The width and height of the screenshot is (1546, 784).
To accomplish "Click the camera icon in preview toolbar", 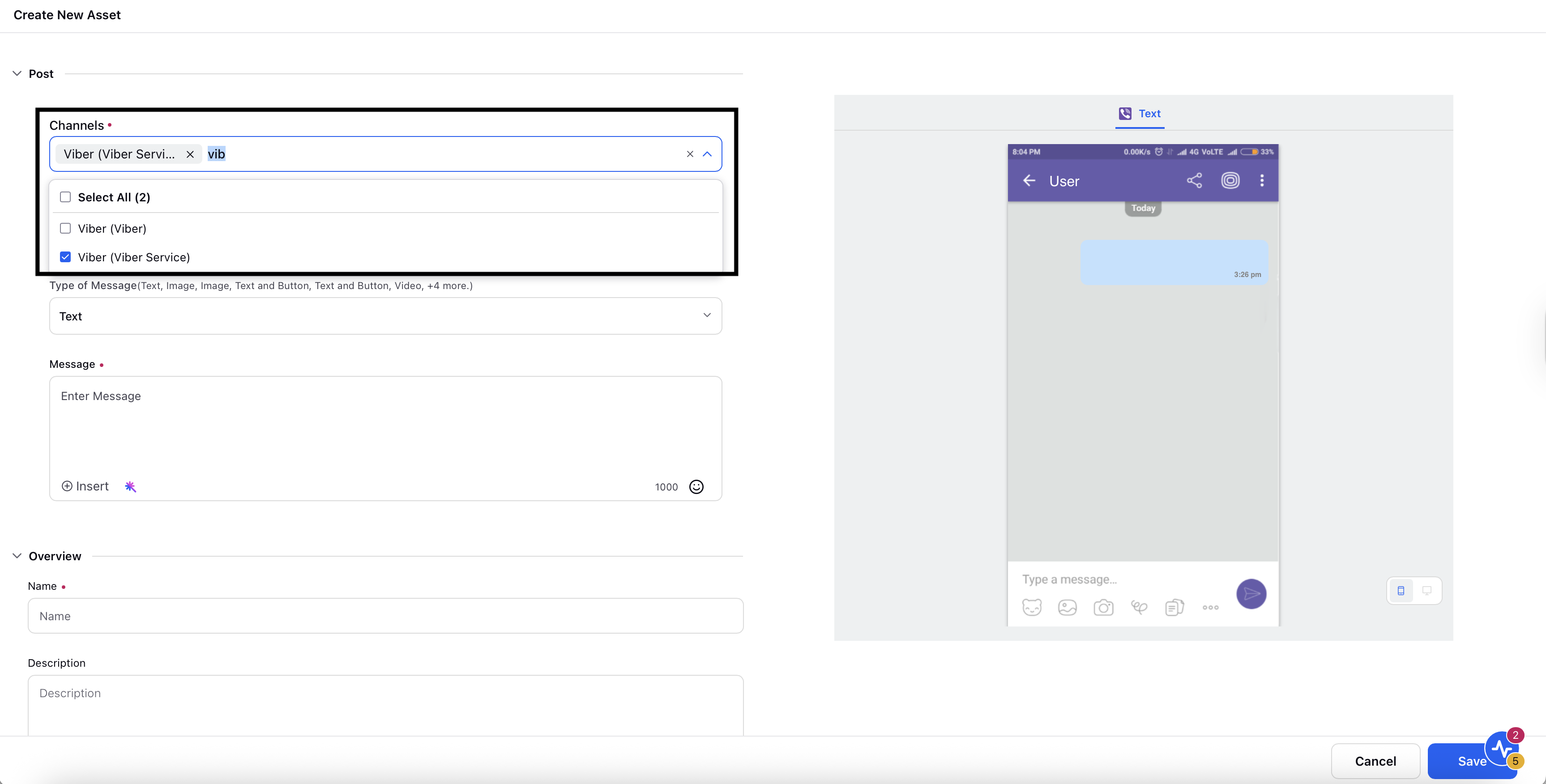I will tap(1103, 608).
